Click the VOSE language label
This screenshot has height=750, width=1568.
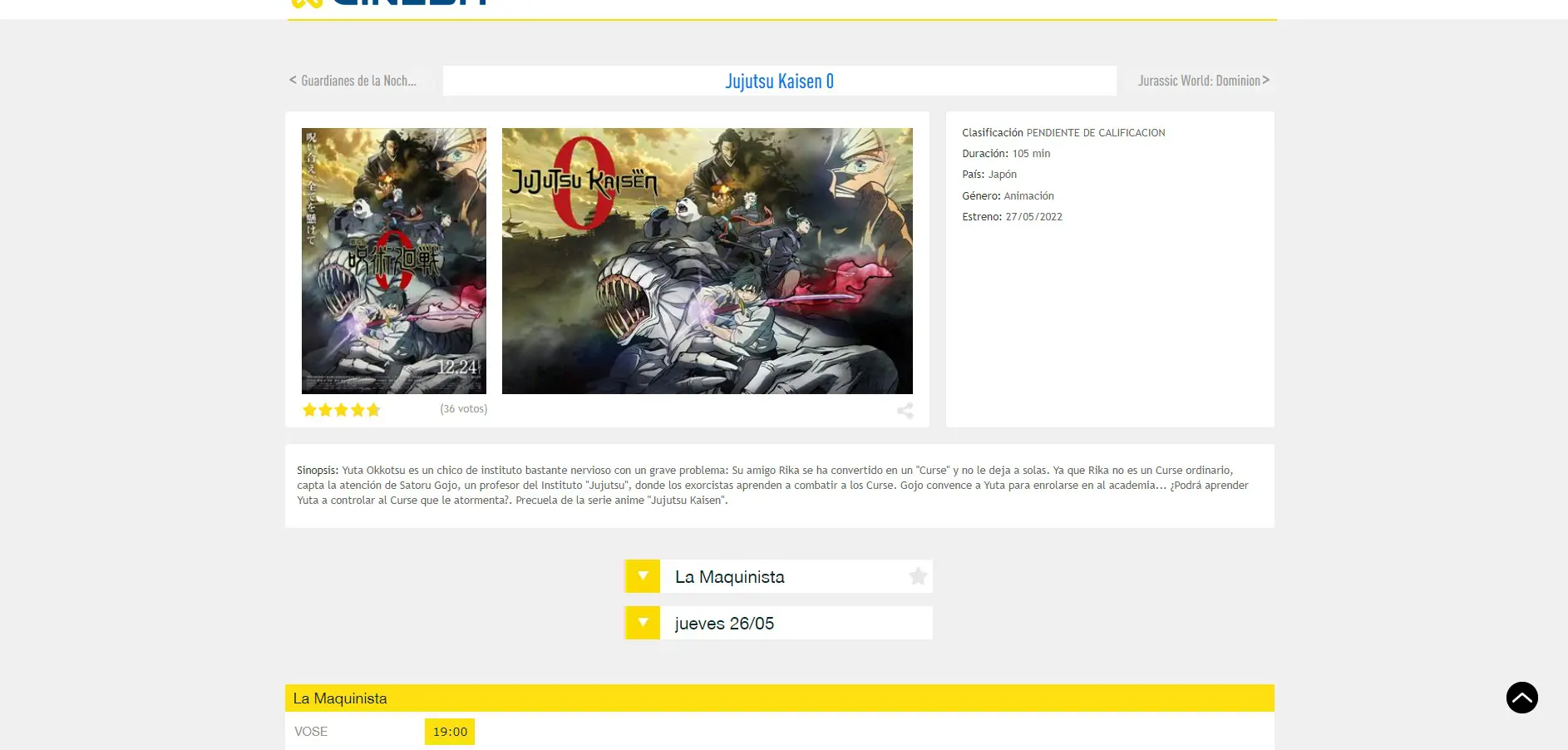pyautogui.click(x=311, y=732)
